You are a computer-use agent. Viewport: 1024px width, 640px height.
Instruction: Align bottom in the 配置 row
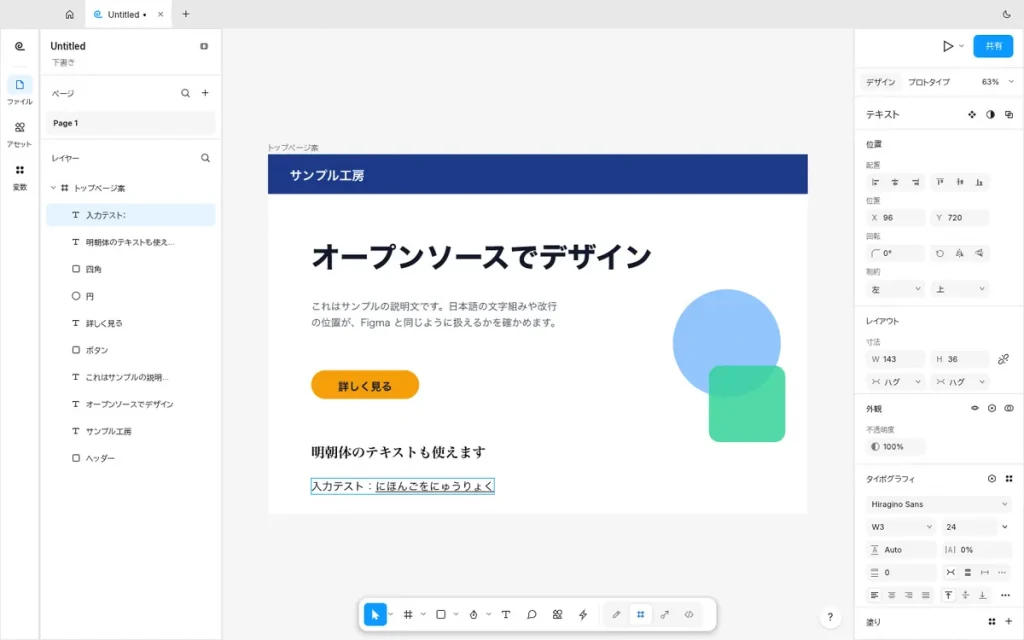pyautogui.click(x=979, y=182)
